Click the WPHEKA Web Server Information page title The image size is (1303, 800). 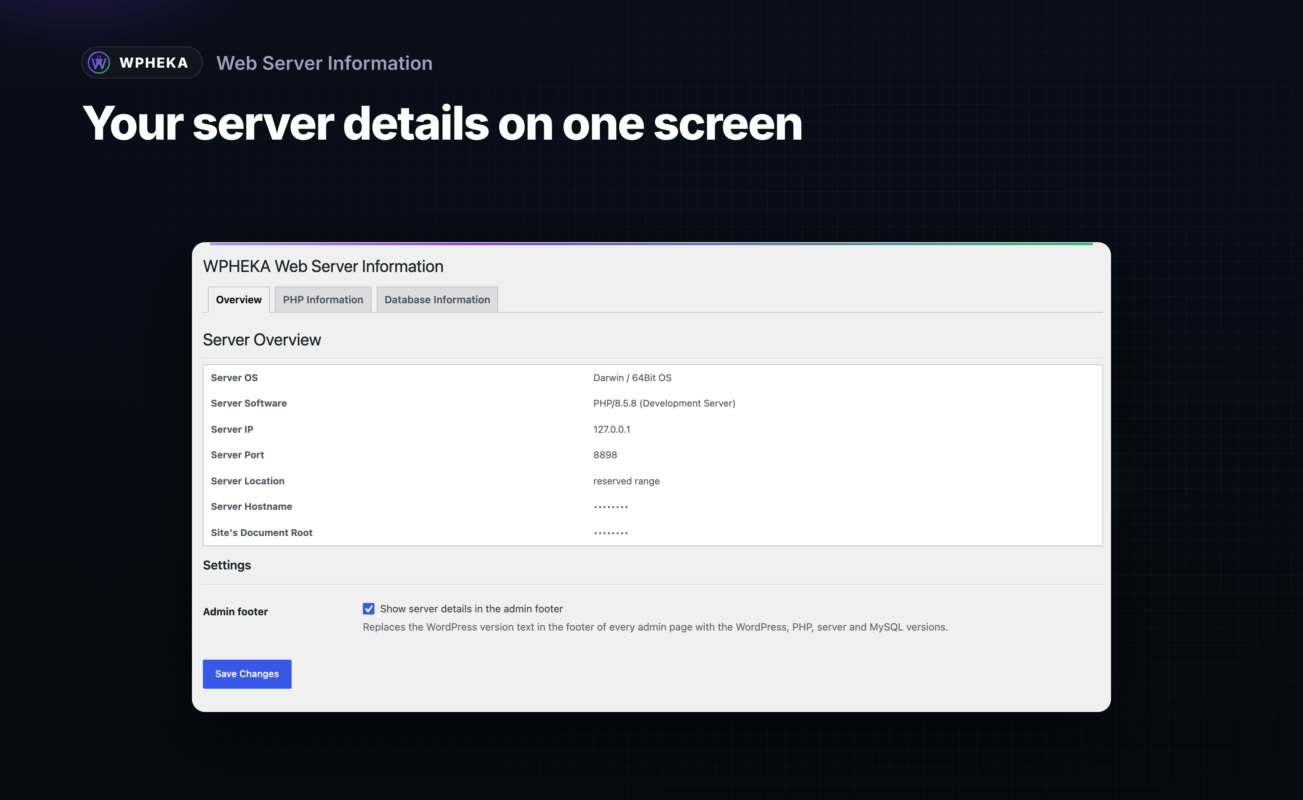click(x=323, y=266)
